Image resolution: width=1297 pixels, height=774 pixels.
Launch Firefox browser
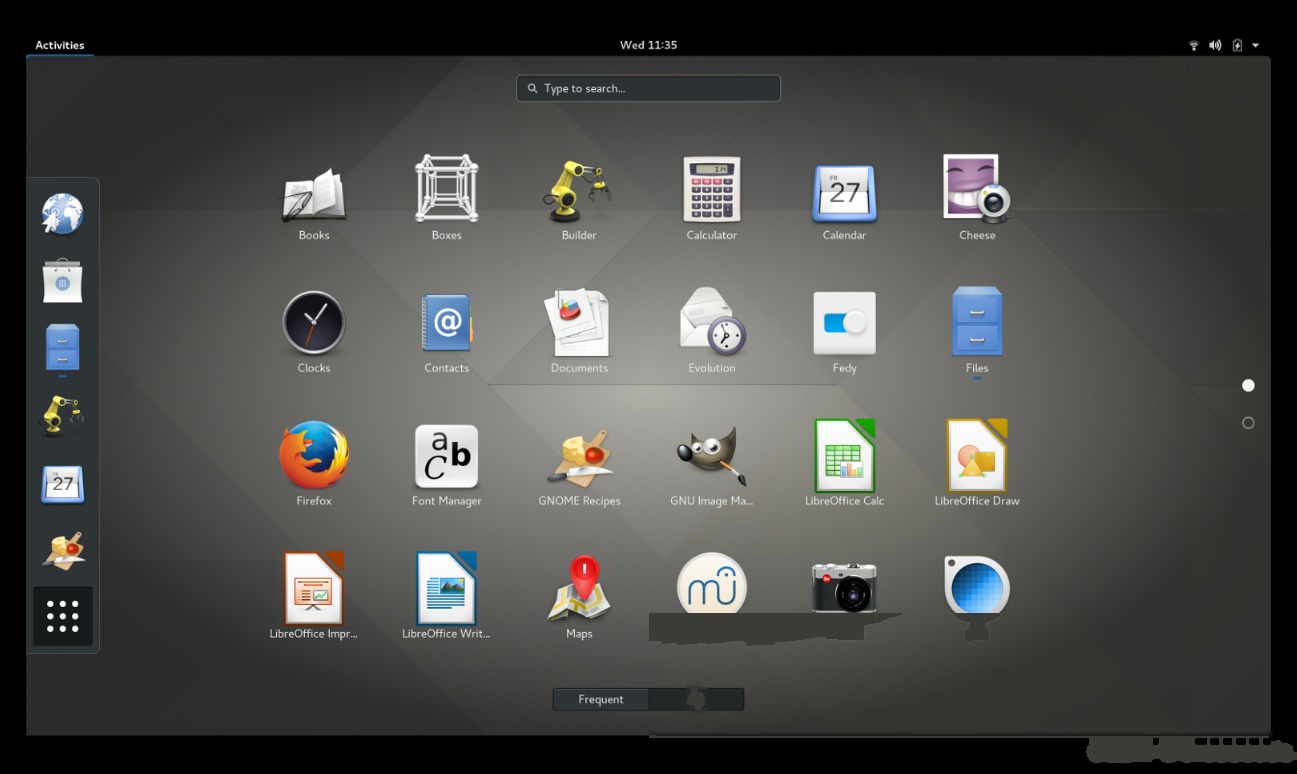pyautogui.click(x=314, y=455)
